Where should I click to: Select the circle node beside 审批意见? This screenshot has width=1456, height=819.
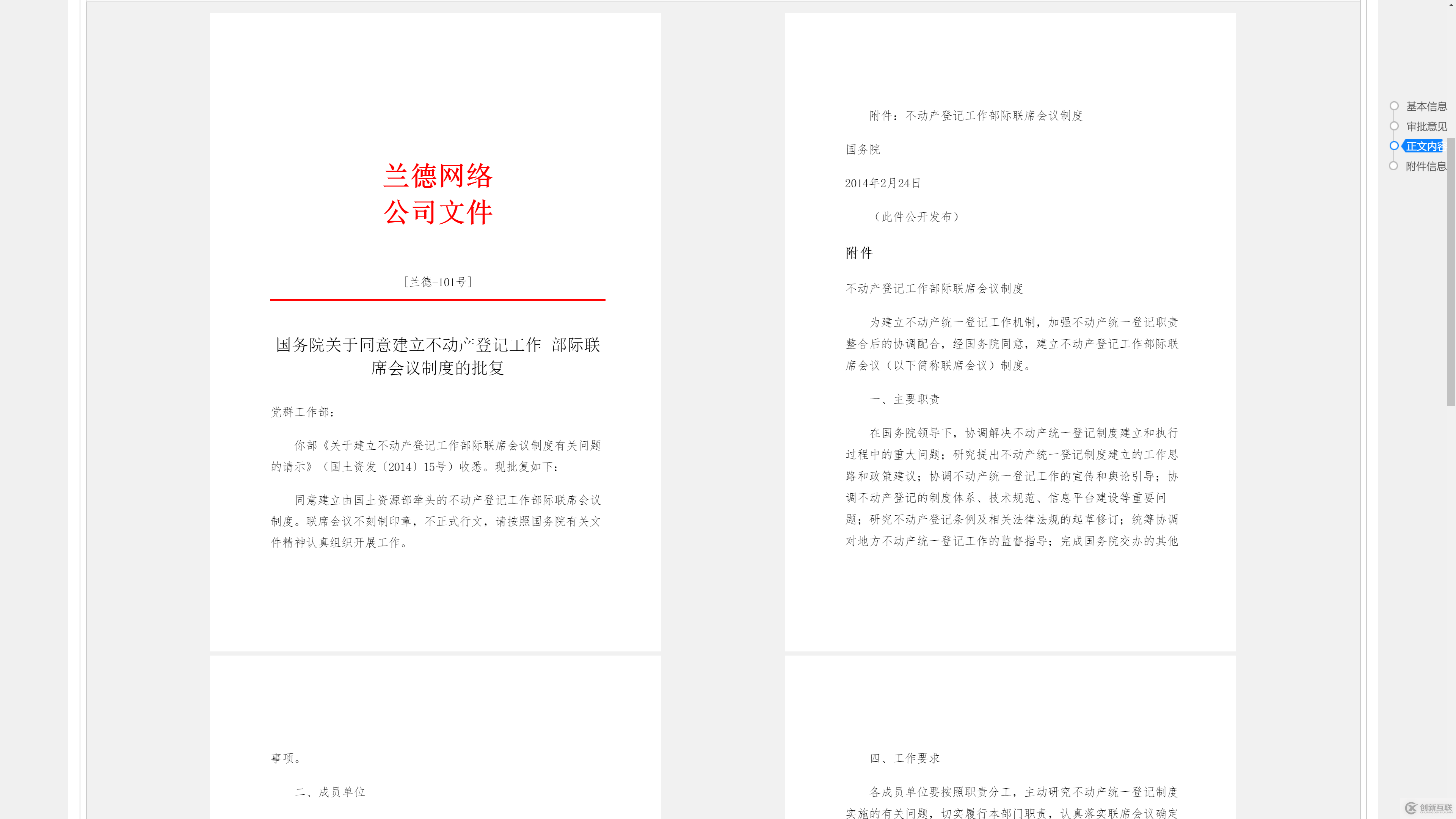pyautogui.click(x=1395, y=126)
